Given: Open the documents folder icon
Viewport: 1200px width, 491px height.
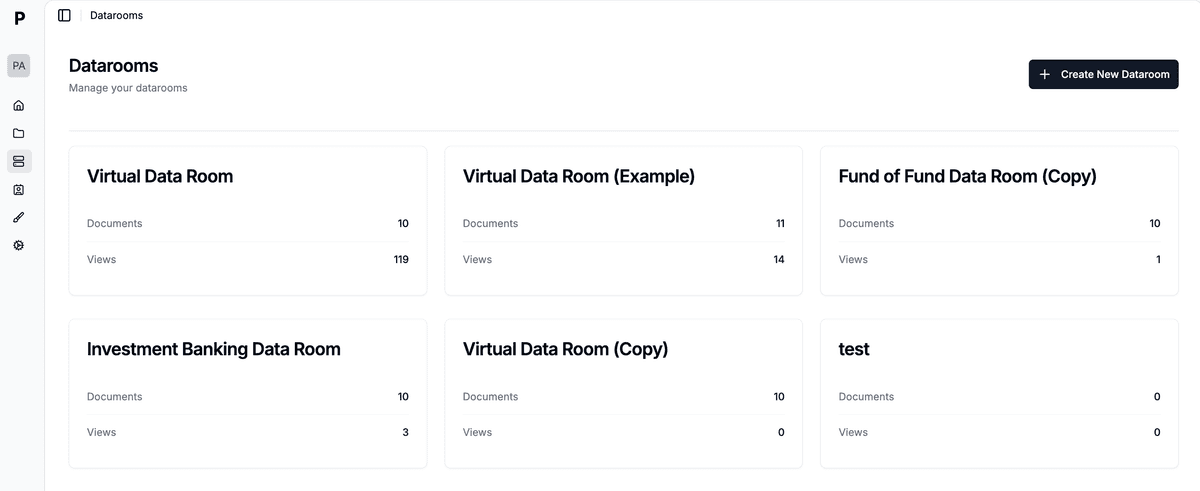Looking at the screenshot, I should pyautogui.click(x=19, y=133).
